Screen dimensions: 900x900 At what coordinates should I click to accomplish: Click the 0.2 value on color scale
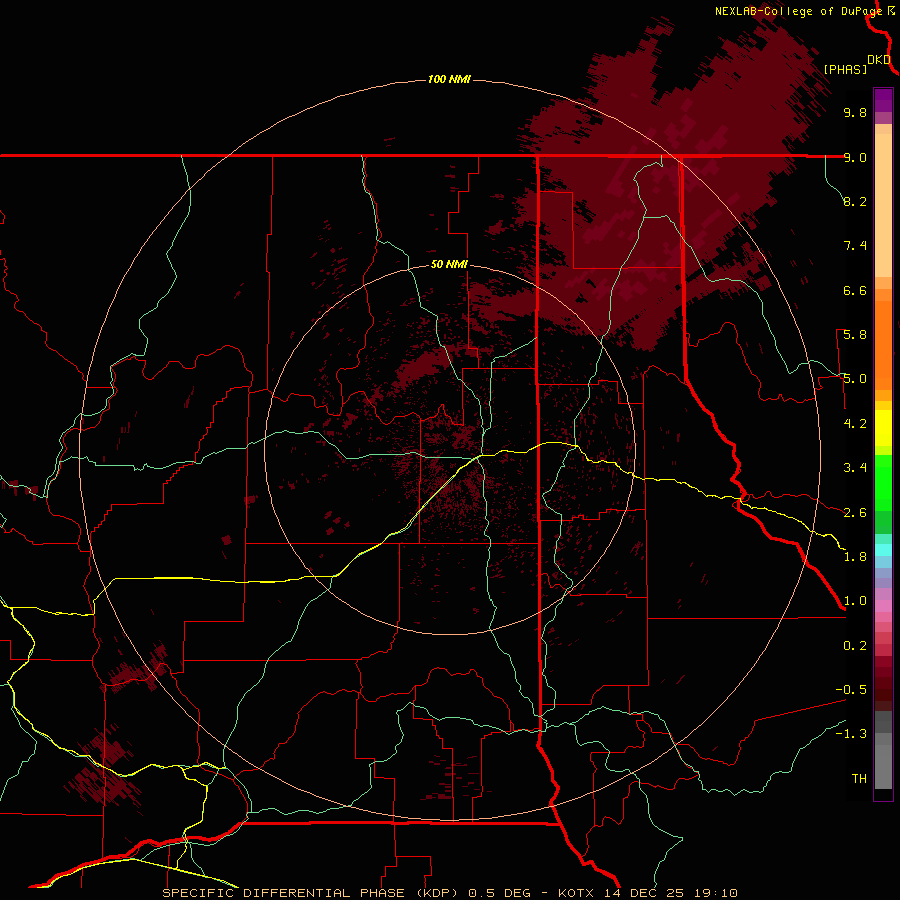(x=855, y=646)
